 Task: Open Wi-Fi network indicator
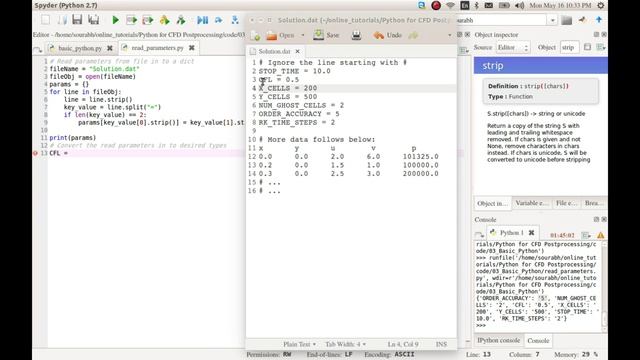coord(451,5)
